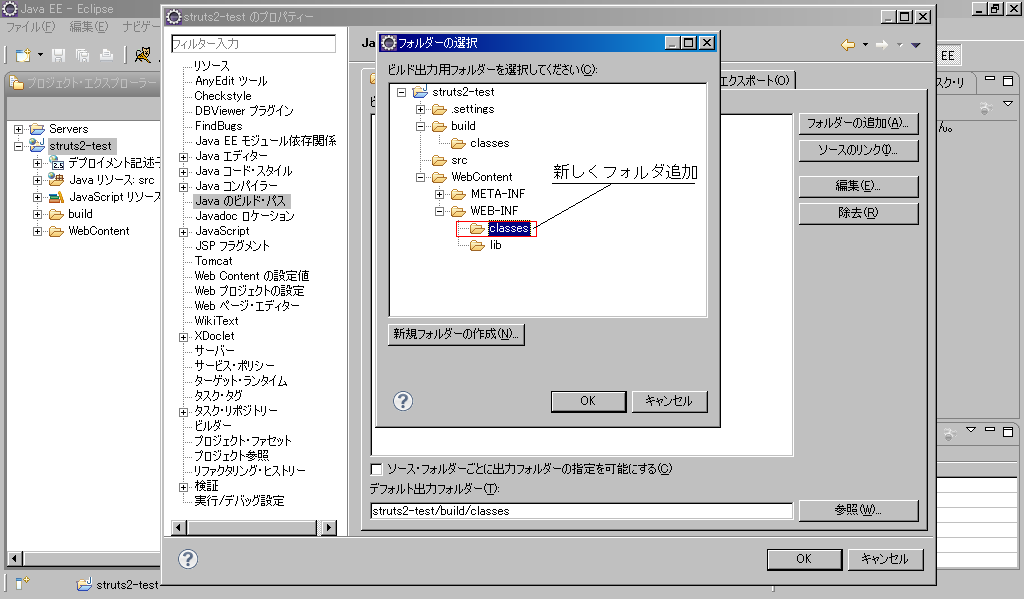
Task: Click the Forward arrow in properties dialog
Action: click(882, 45)
